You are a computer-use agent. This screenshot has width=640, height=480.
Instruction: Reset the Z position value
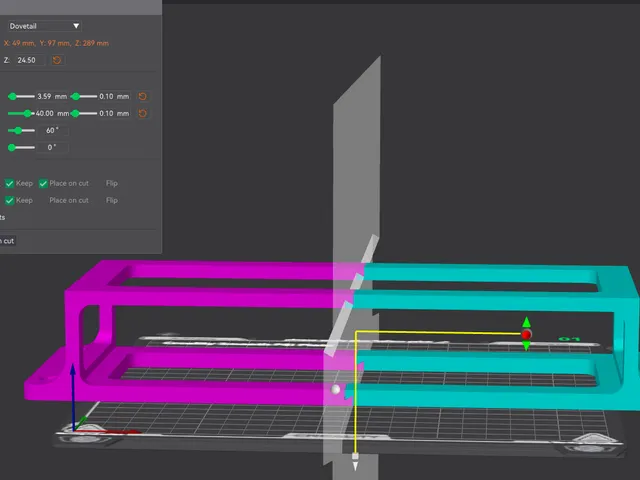(x=57, y=60)
